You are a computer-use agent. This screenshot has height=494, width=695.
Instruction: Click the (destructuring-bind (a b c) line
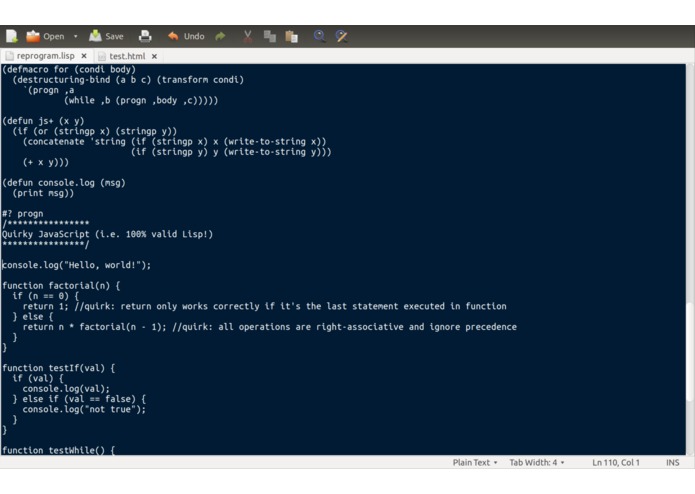point(128,80)
